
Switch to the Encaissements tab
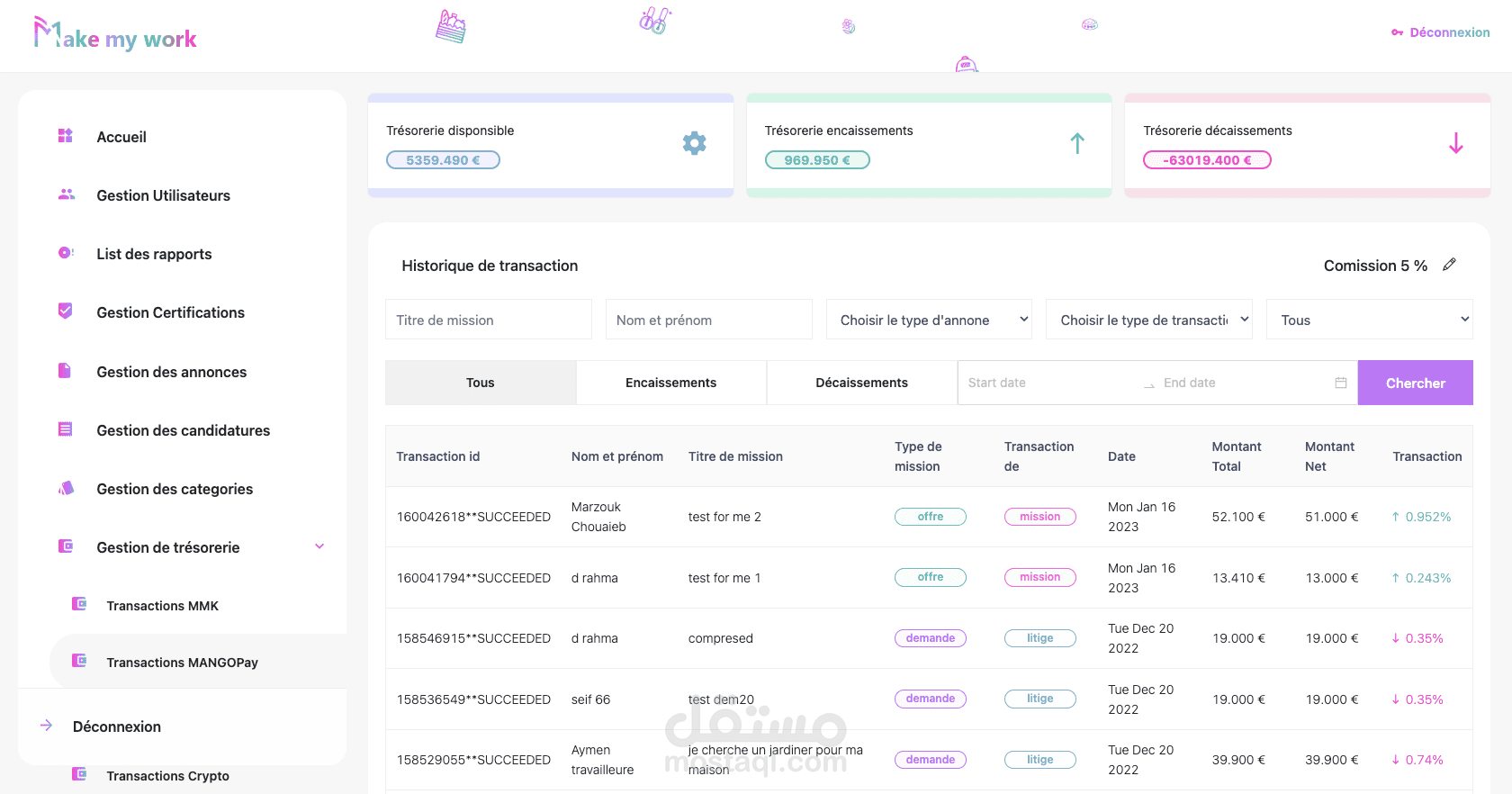670,383
